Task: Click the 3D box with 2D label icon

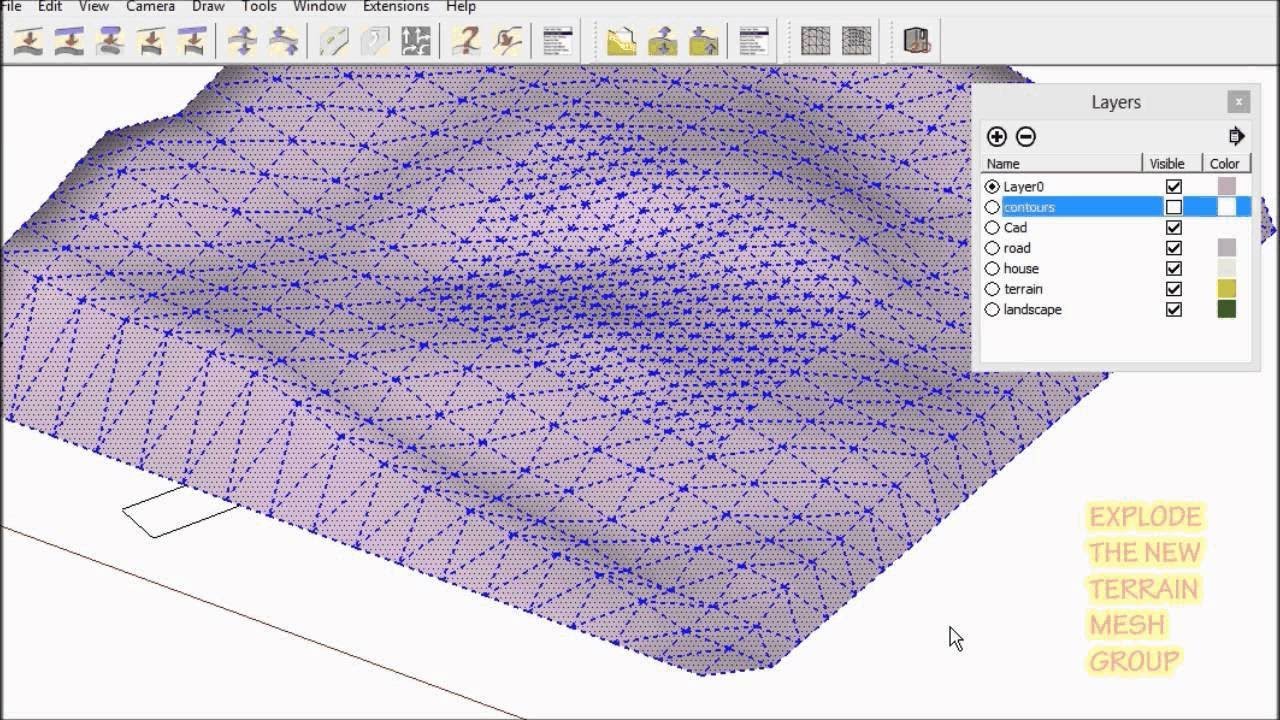Action: click(x=917, y=41)
